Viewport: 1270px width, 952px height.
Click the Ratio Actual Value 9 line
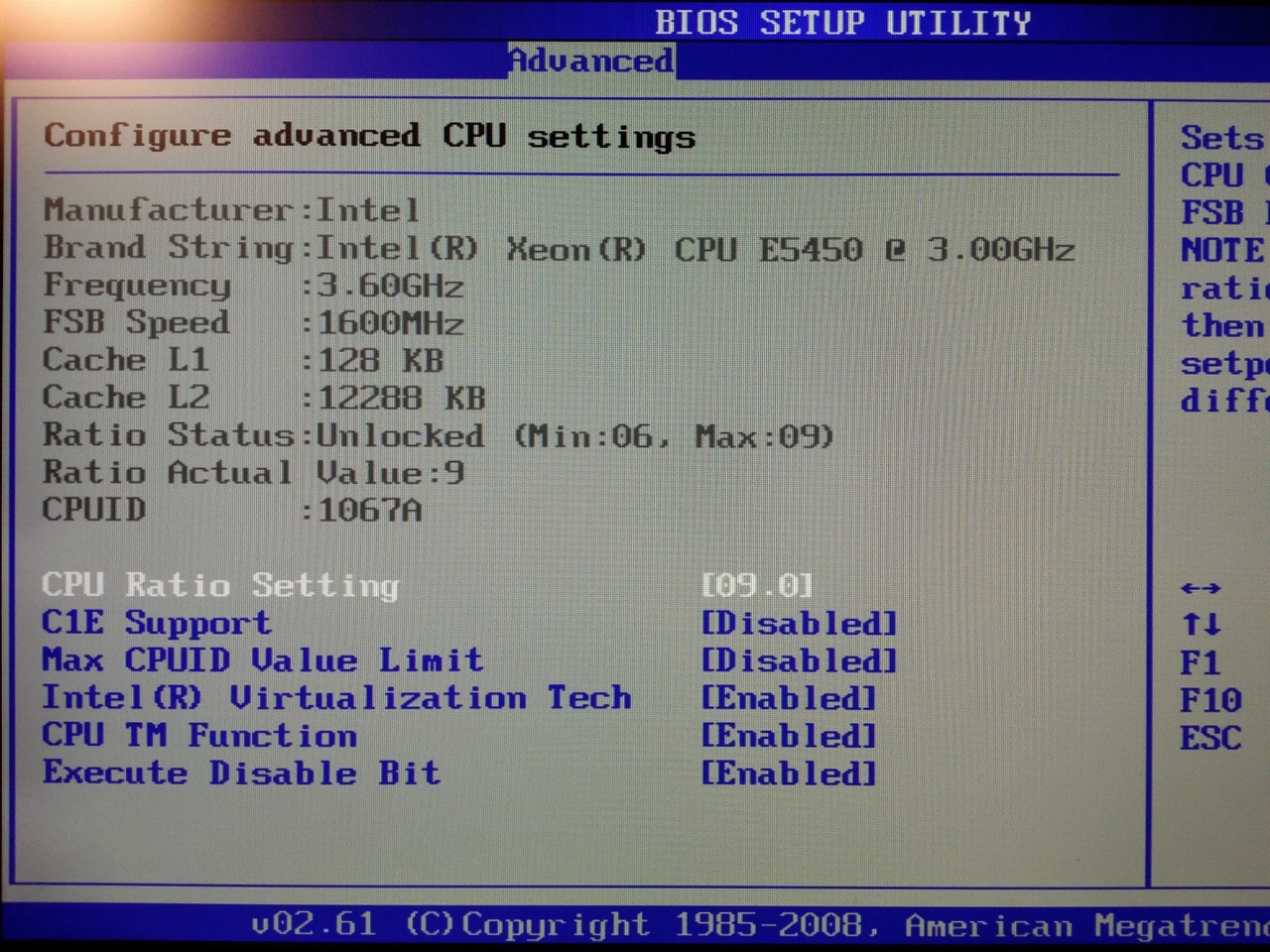tap(253, 472)
